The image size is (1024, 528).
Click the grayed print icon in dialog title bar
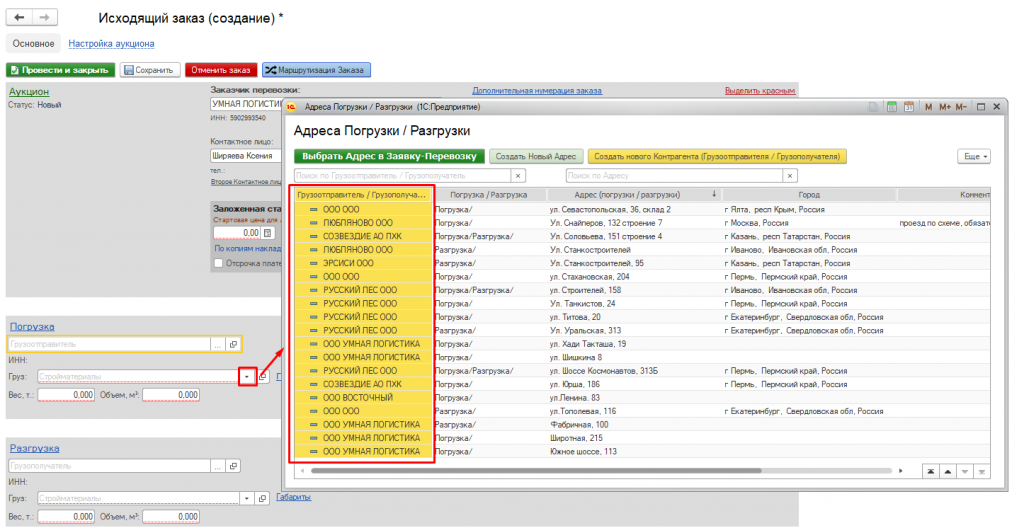coord(873,107)
